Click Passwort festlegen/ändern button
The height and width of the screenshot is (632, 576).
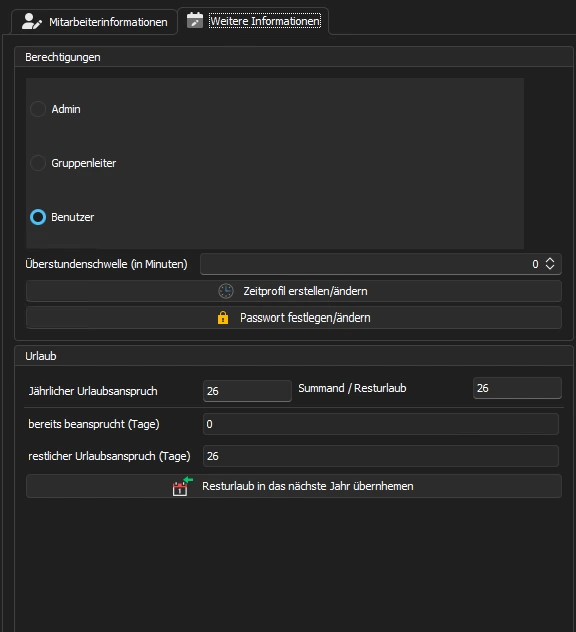(294, 318)
